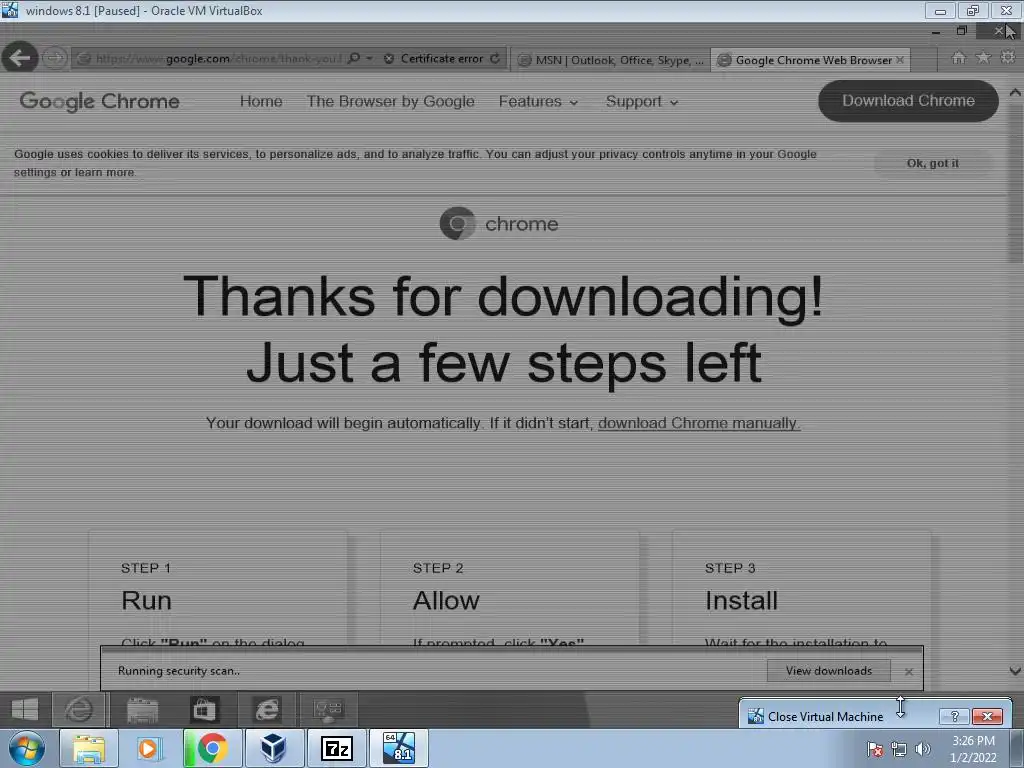
Task: Open the IE Favorites star icon
Action: click(x=983, y=57)
